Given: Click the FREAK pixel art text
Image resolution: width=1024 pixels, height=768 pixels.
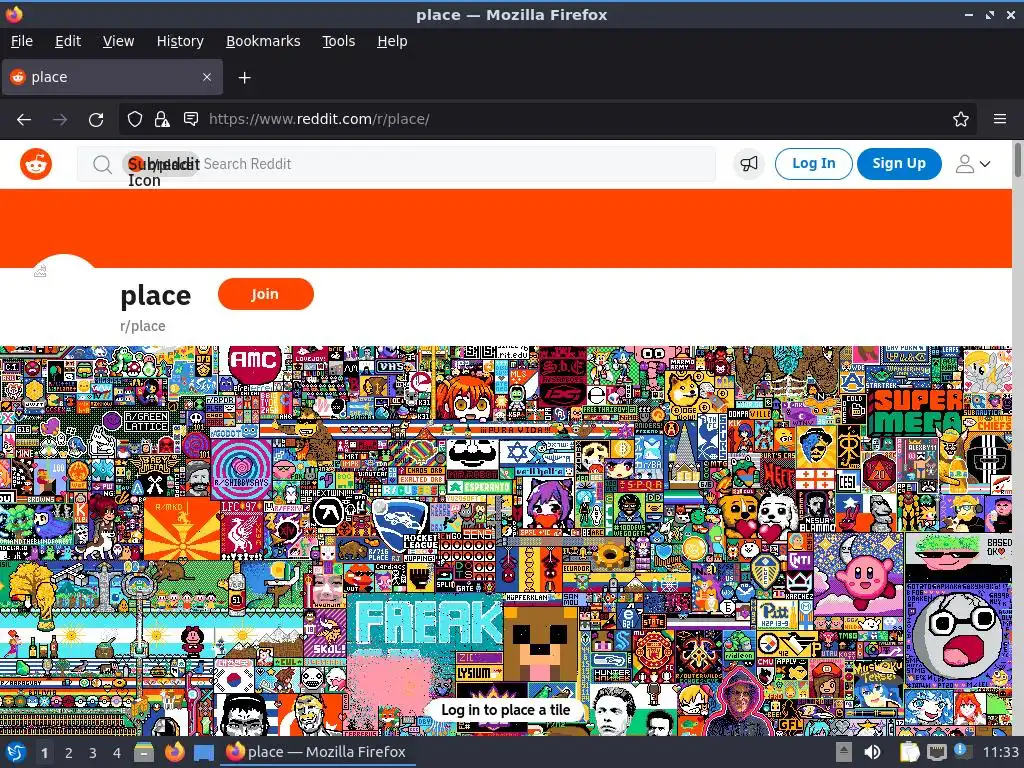Looking at the screenshot, I should point(427,622).
